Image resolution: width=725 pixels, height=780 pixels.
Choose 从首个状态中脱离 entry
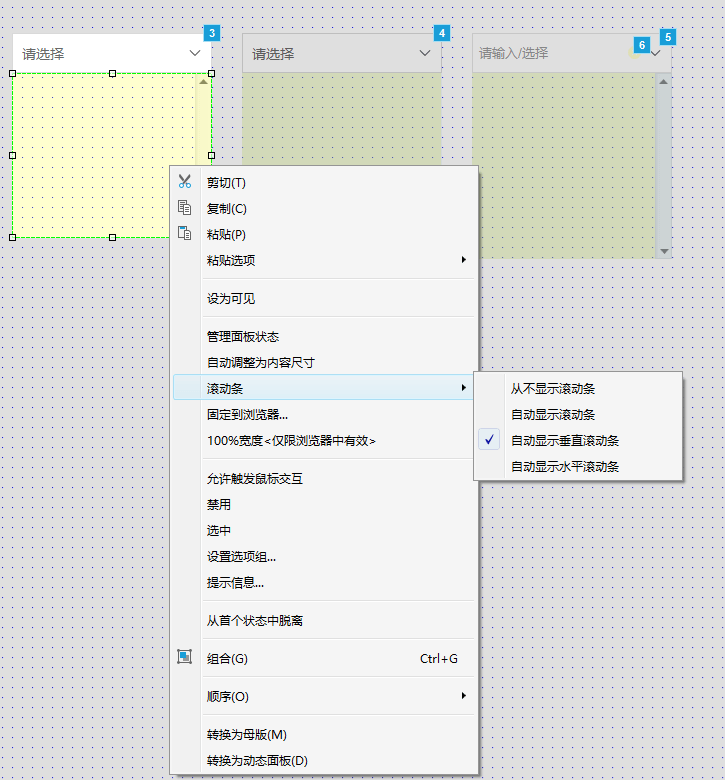[324, 620]
